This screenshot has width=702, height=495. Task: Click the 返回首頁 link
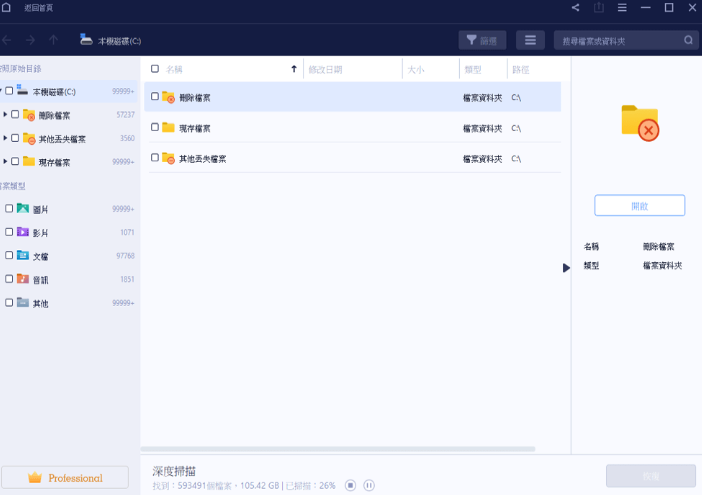(39, 8)
